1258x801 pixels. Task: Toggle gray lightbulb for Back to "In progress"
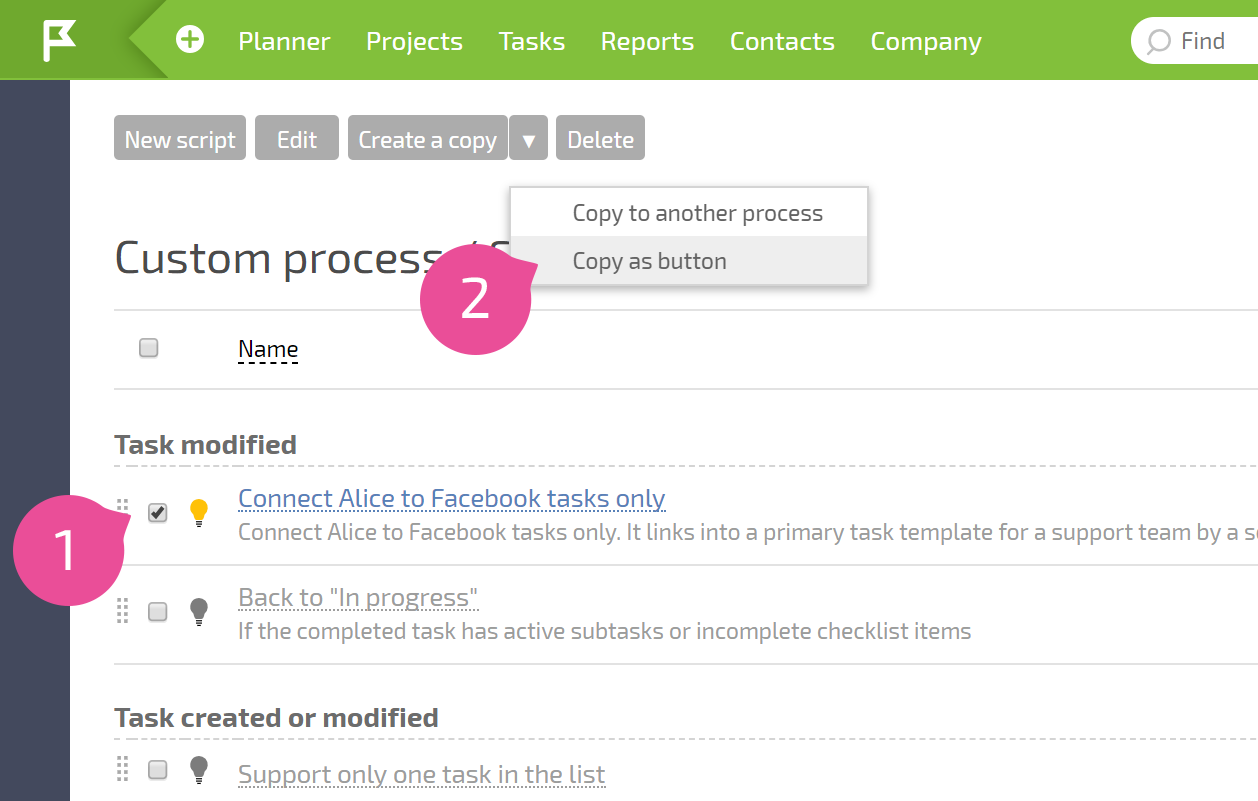[x=199, y=611]
